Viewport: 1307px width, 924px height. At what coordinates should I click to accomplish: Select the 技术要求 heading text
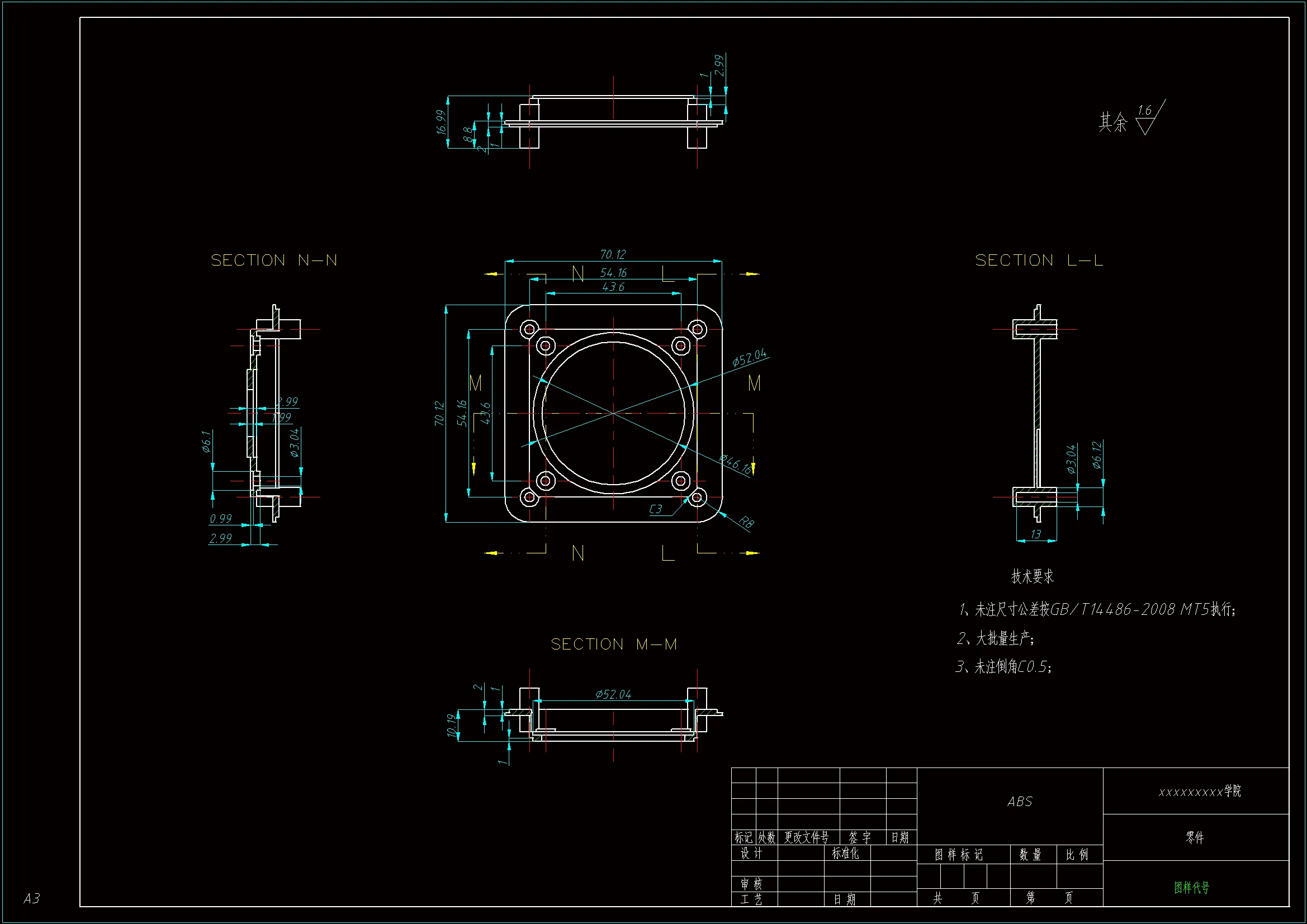coord(1032,576)
